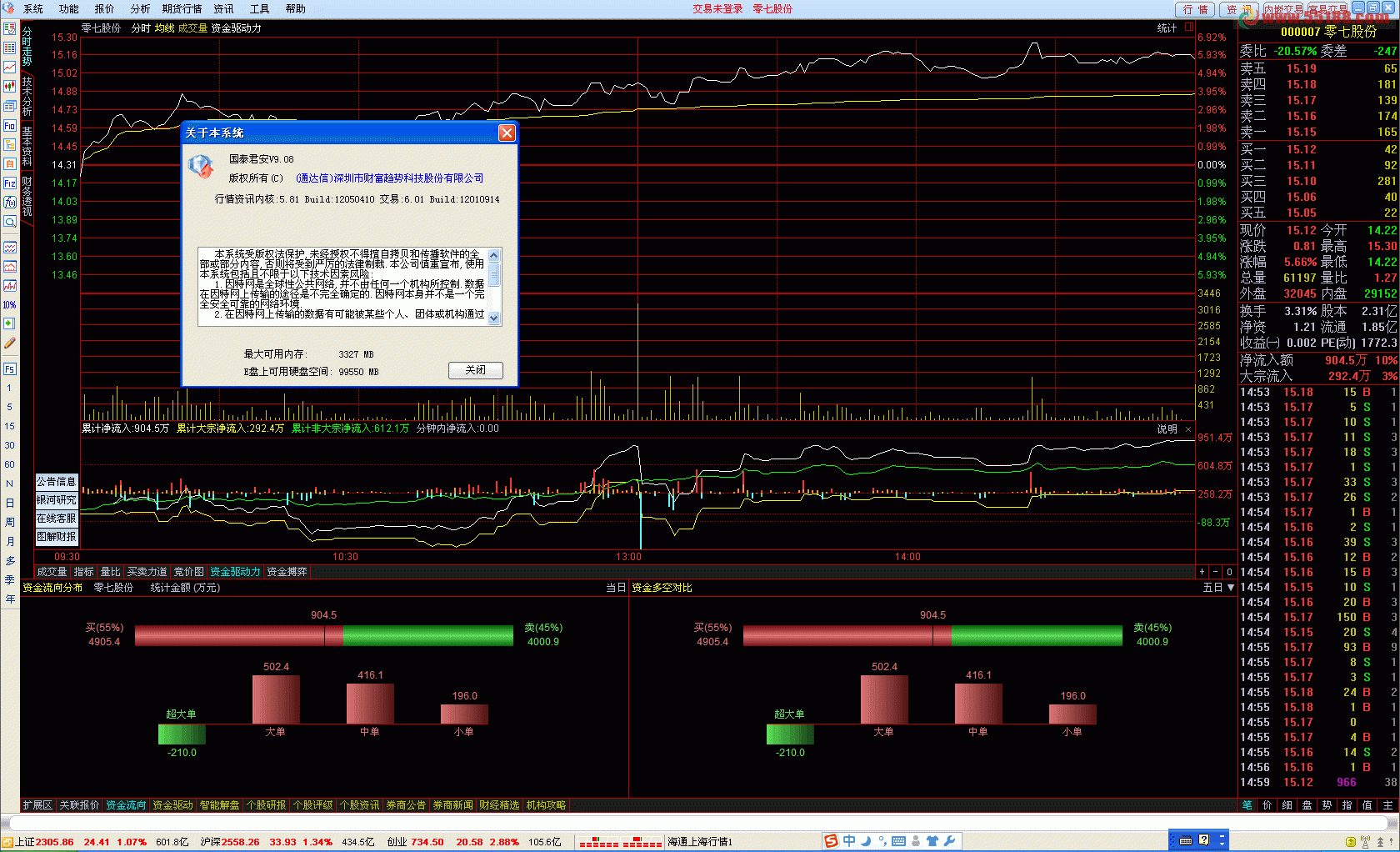The width and height of the screenshot is (1400, 852).
Task: Open the f(x) formula manager icon
Action: pos(10,203)
